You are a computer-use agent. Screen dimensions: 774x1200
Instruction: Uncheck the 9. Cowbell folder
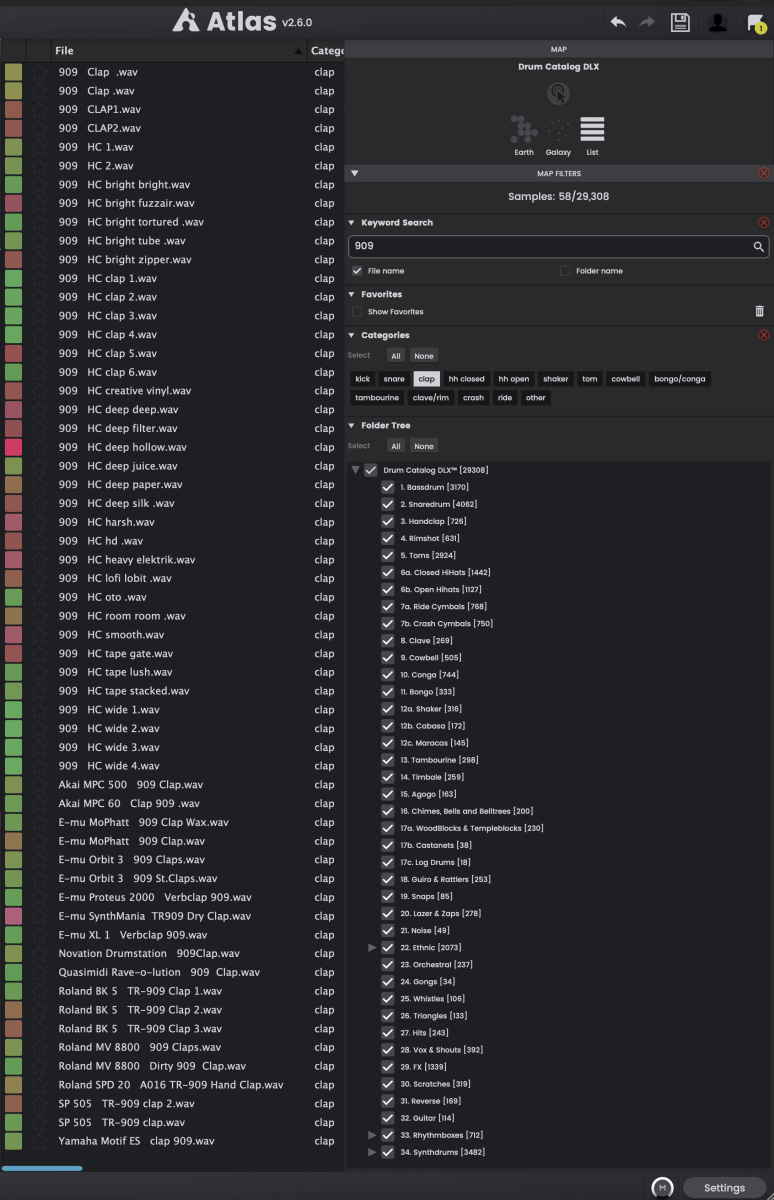coord(388,658)
